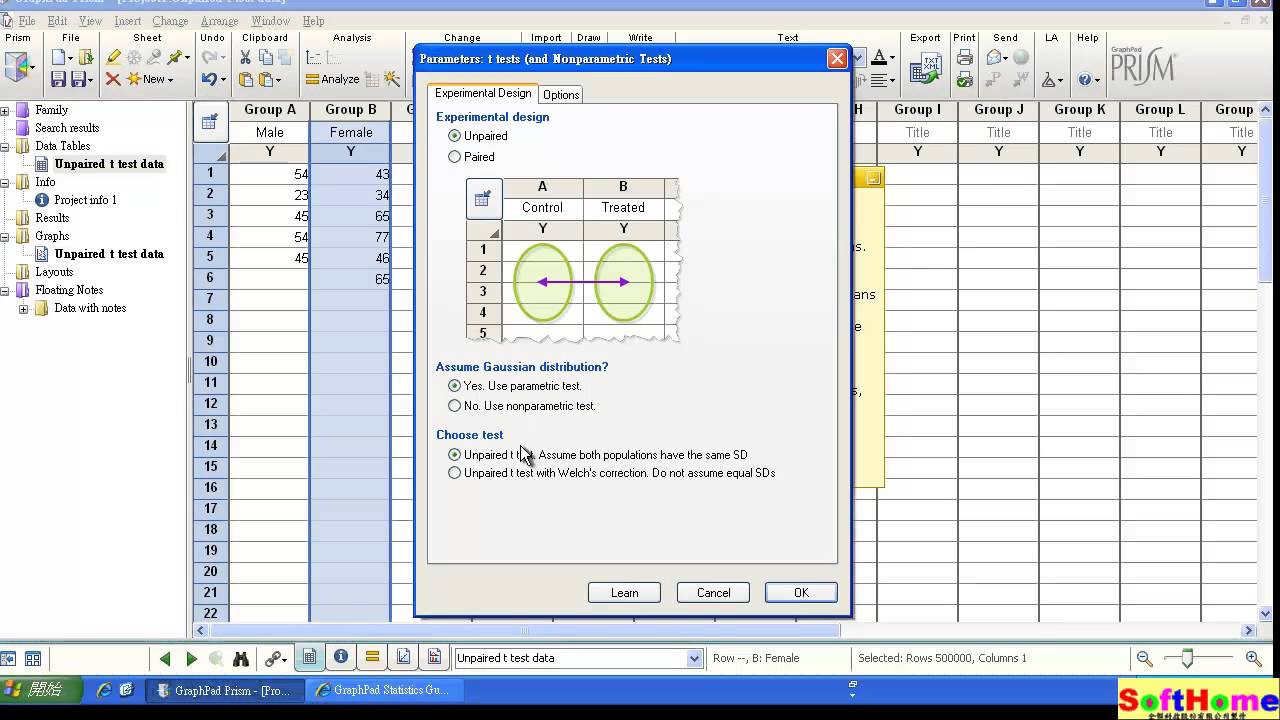This screenshot has height=720, width=1280.
Task: Select the Family folder in navigator
Action: point(51,110)
